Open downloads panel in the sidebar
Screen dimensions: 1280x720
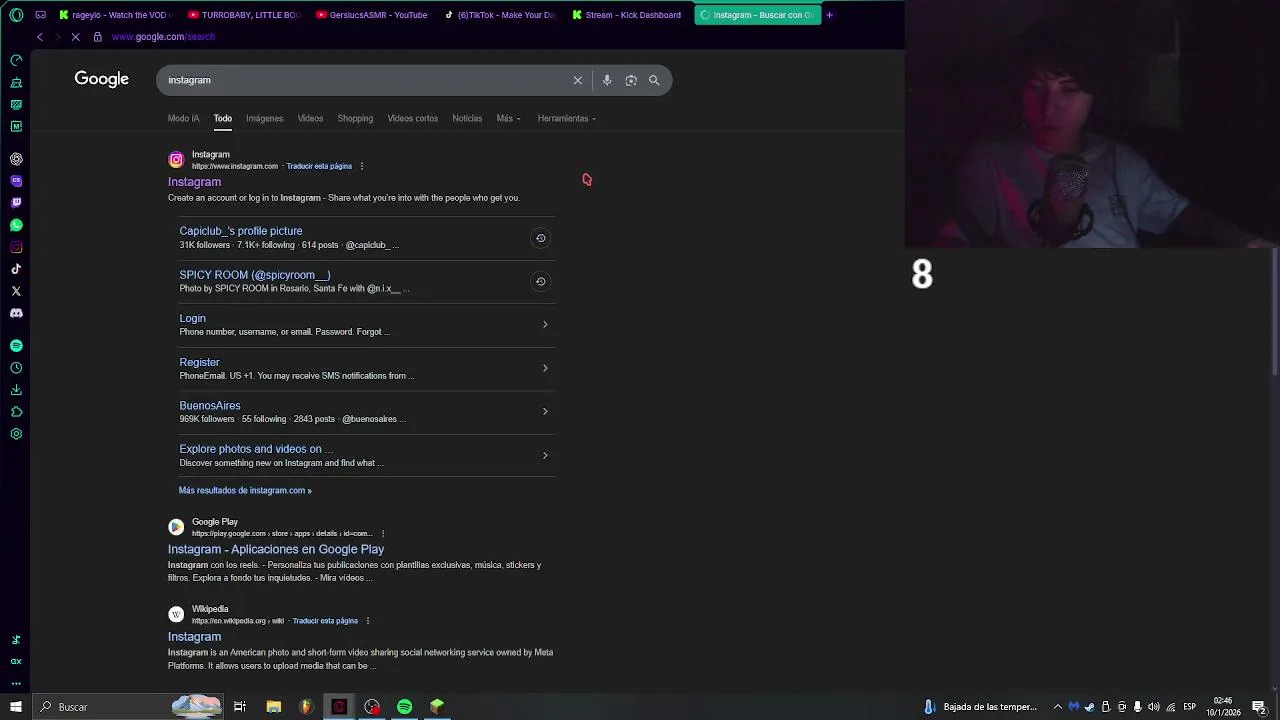[x=16, y=390]
